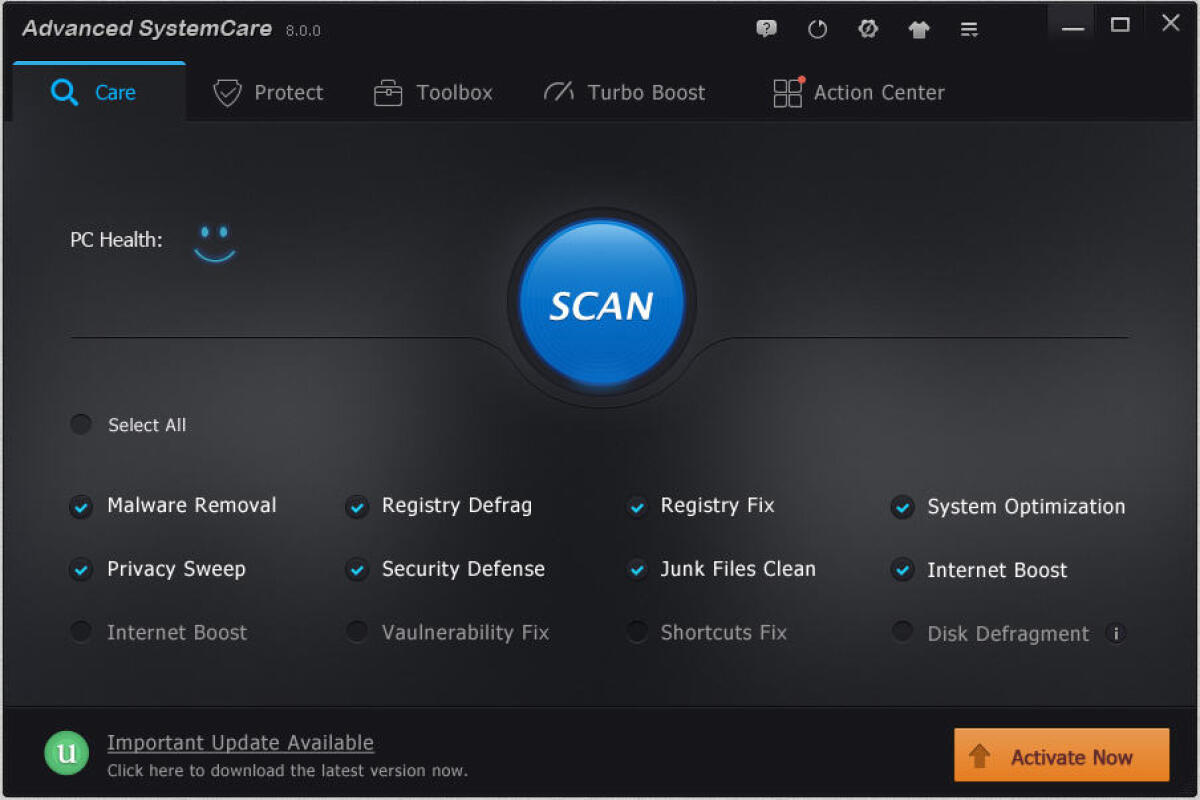Screen dimensions: 1200x800
Task: Open the Turbo Boost tab
Action: tap(624, 92)
